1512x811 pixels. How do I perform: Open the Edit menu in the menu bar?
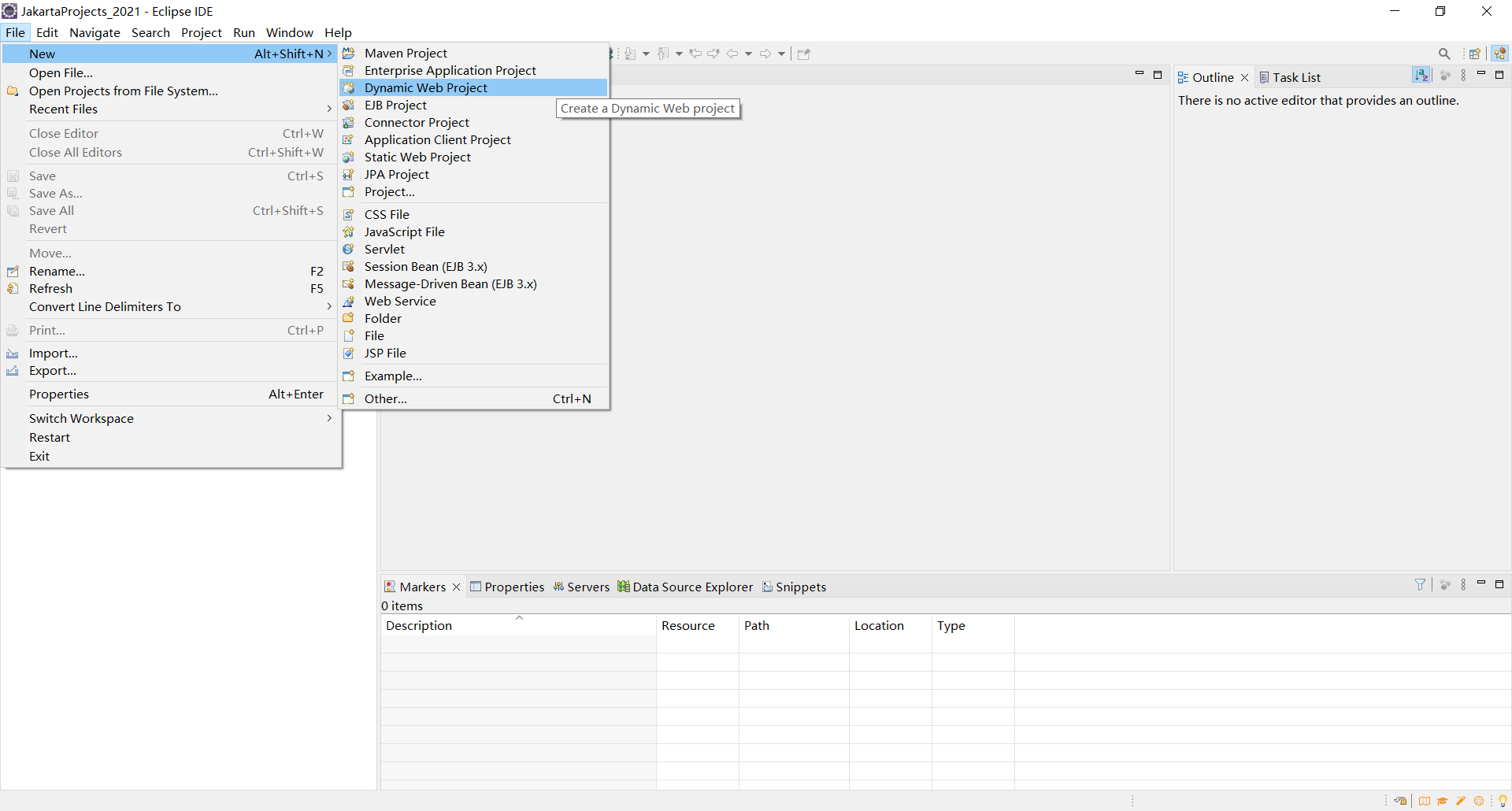coord(47,32)
